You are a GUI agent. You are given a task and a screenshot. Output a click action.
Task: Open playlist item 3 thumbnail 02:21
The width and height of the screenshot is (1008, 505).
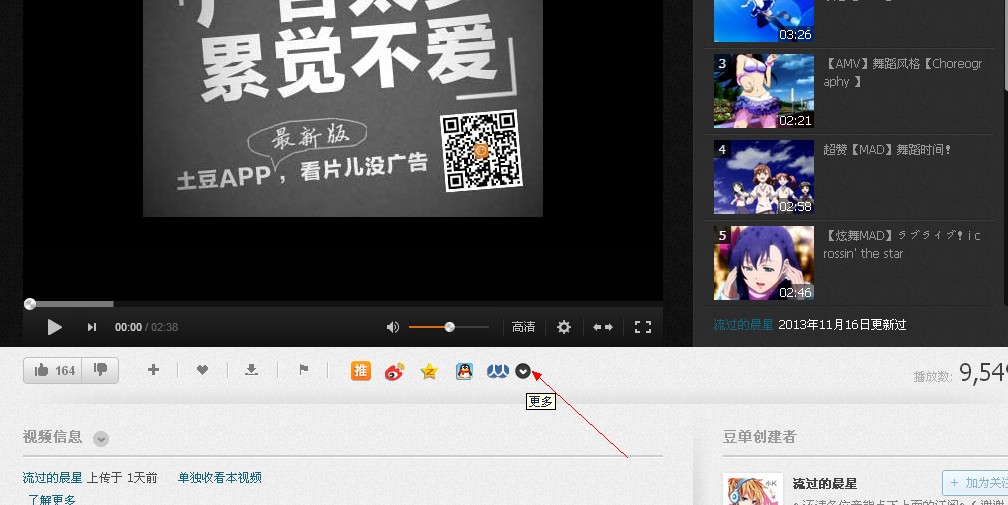click(764, 91)
